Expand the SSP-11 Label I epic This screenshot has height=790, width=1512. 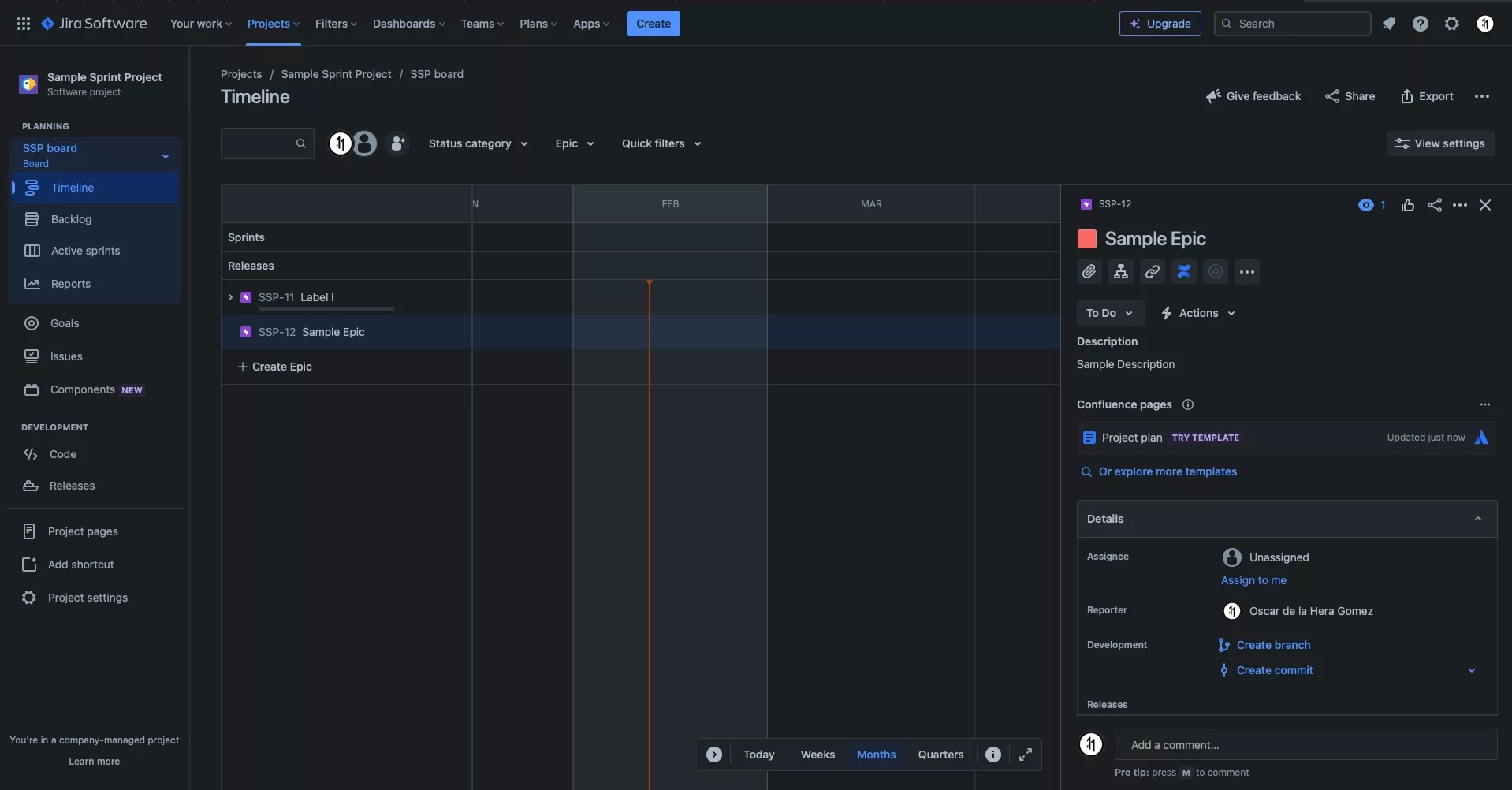coord(230,297)
